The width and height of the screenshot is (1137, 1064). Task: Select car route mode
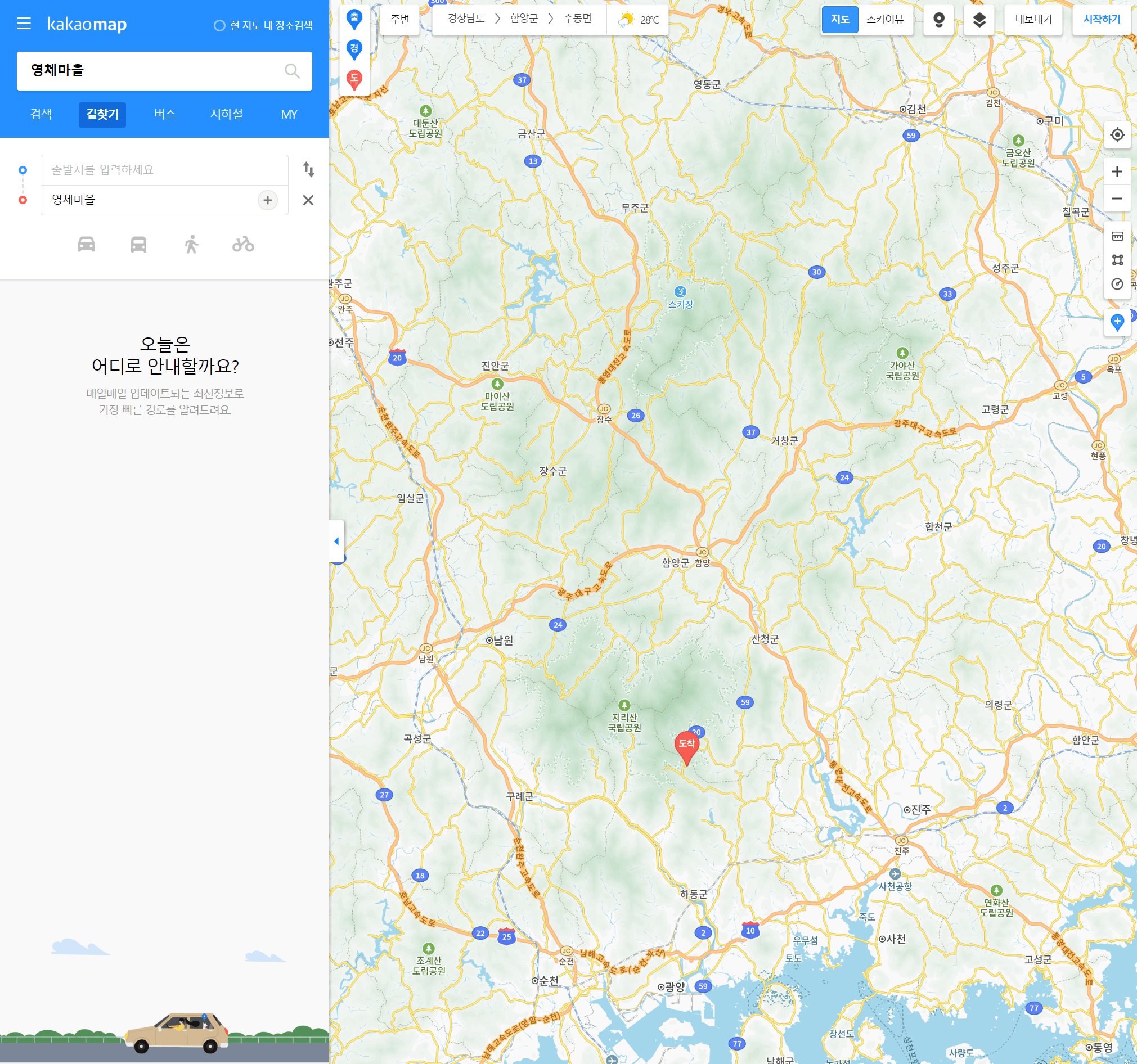[87, 244]
